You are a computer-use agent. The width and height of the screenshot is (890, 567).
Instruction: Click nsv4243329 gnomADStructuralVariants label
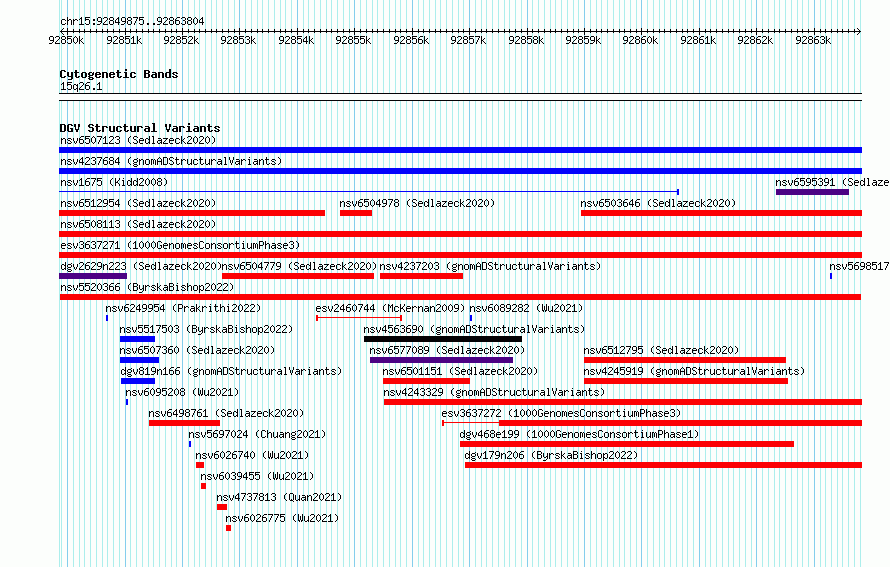coord(494,392)
